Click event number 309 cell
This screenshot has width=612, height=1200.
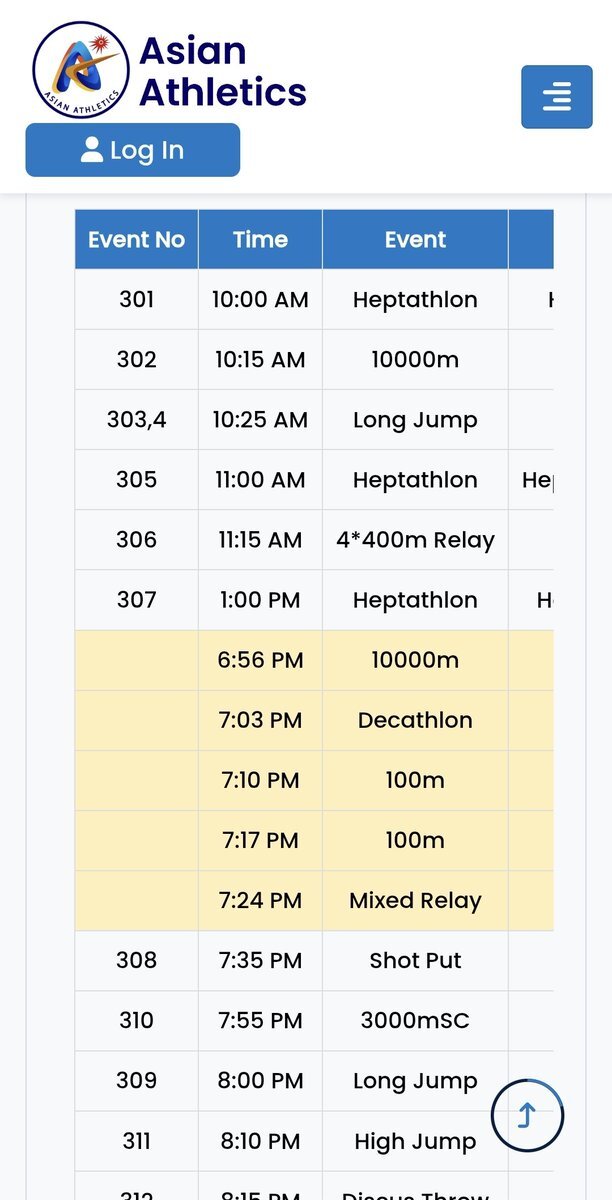pyautogui.click(x=136, y=1081)
